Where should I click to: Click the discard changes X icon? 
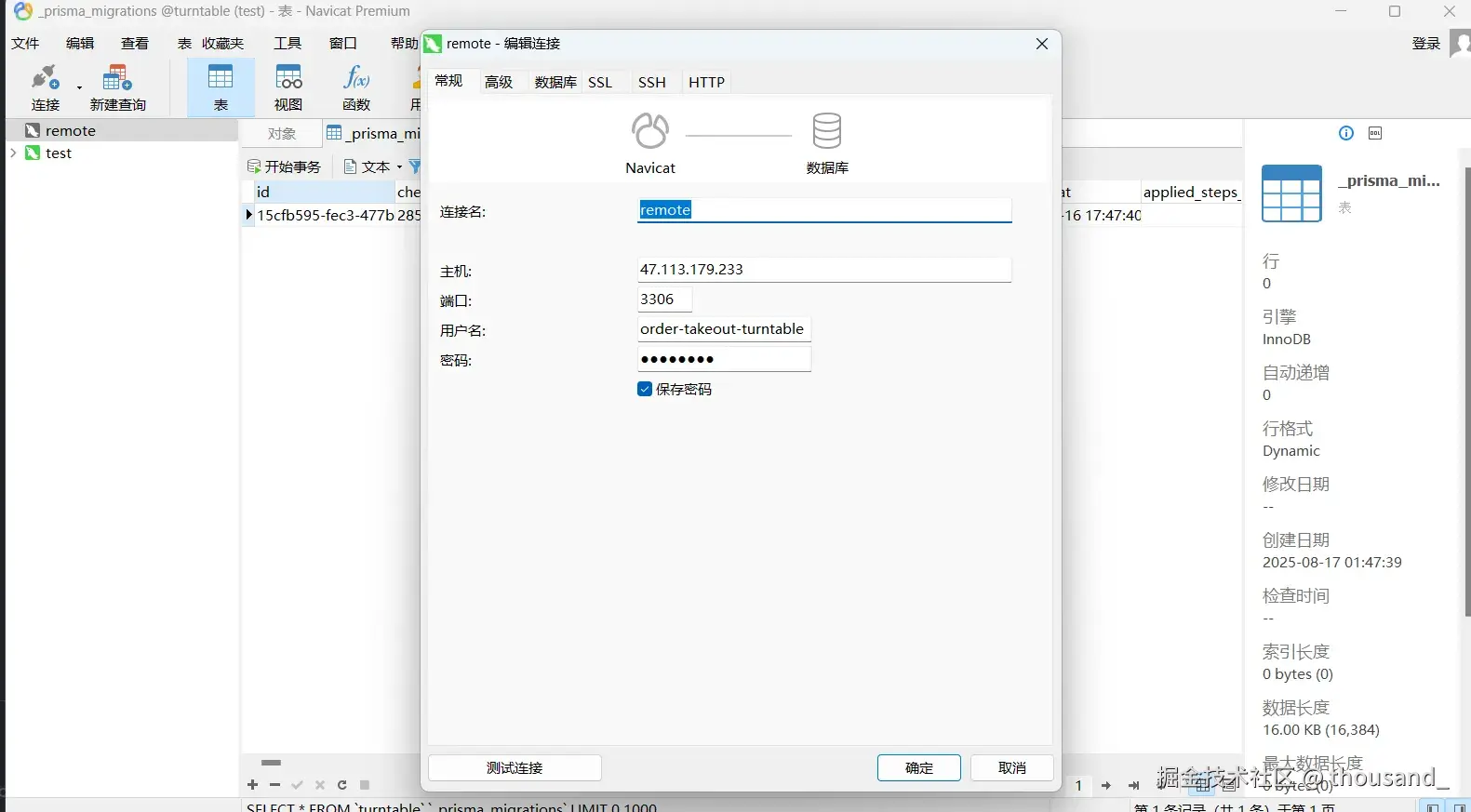[320, 785]
